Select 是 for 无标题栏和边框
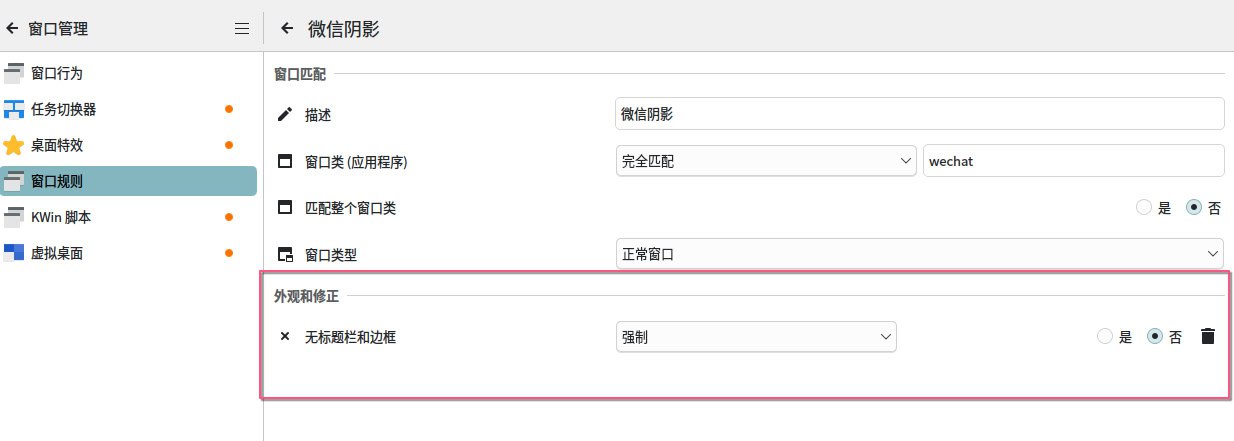 pyautogui.click(x=1105, y=337)
